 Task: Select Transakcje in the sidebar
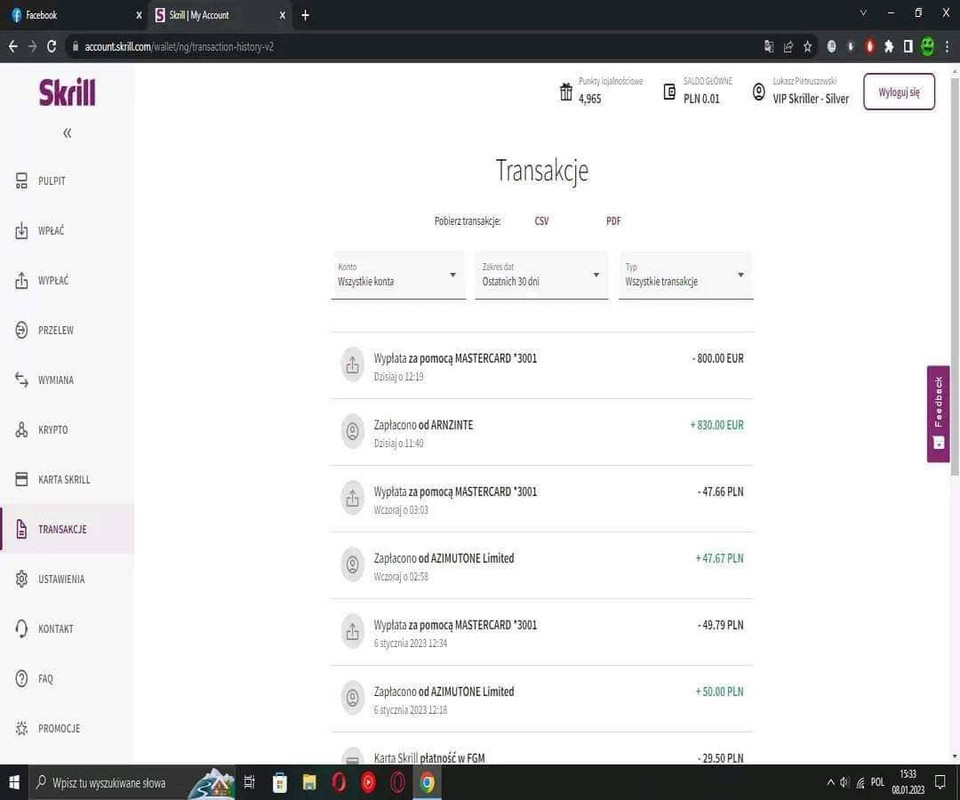[x=67, y=529]
